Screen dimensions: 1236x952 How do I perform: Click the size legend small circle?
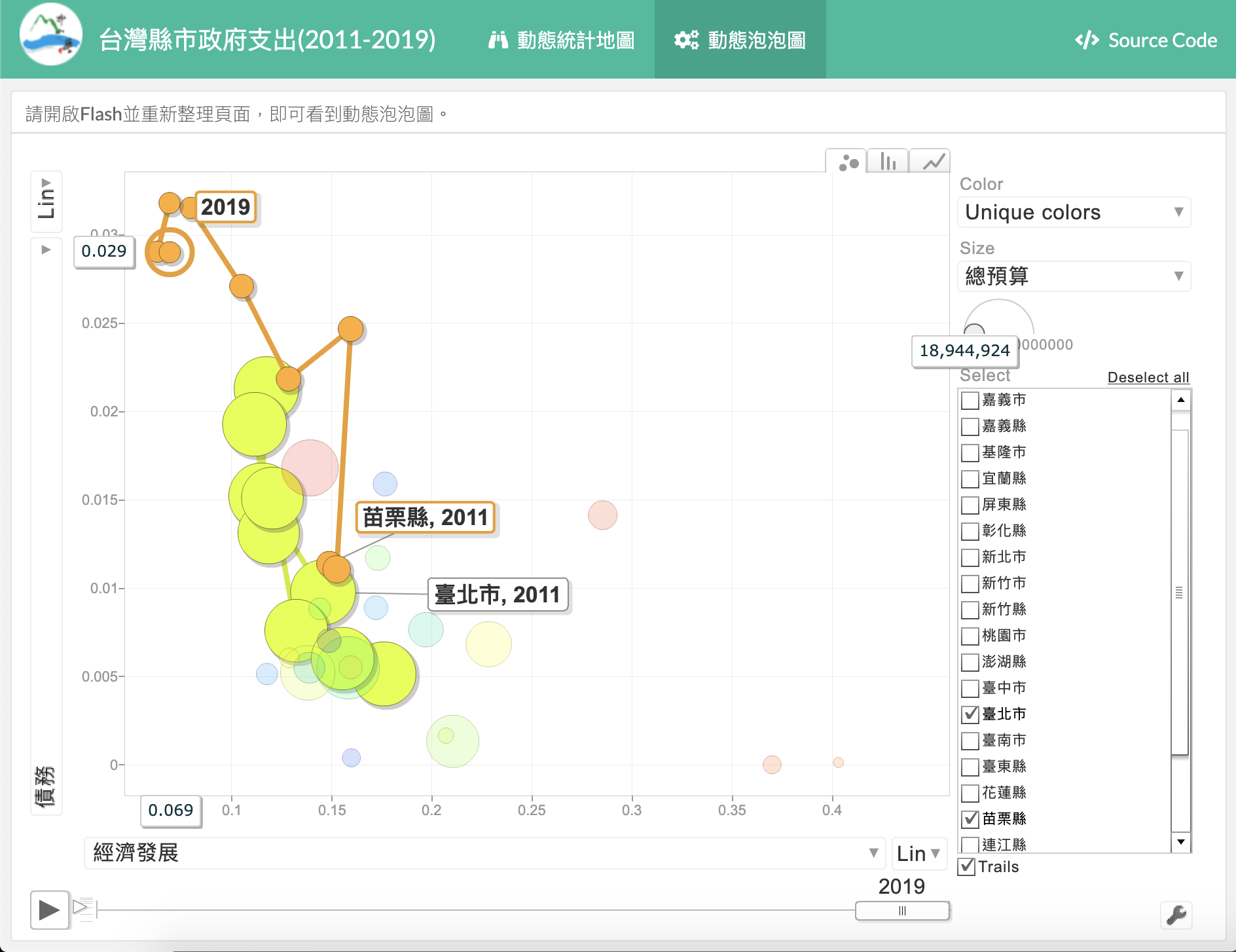click(x=974, y=330)
